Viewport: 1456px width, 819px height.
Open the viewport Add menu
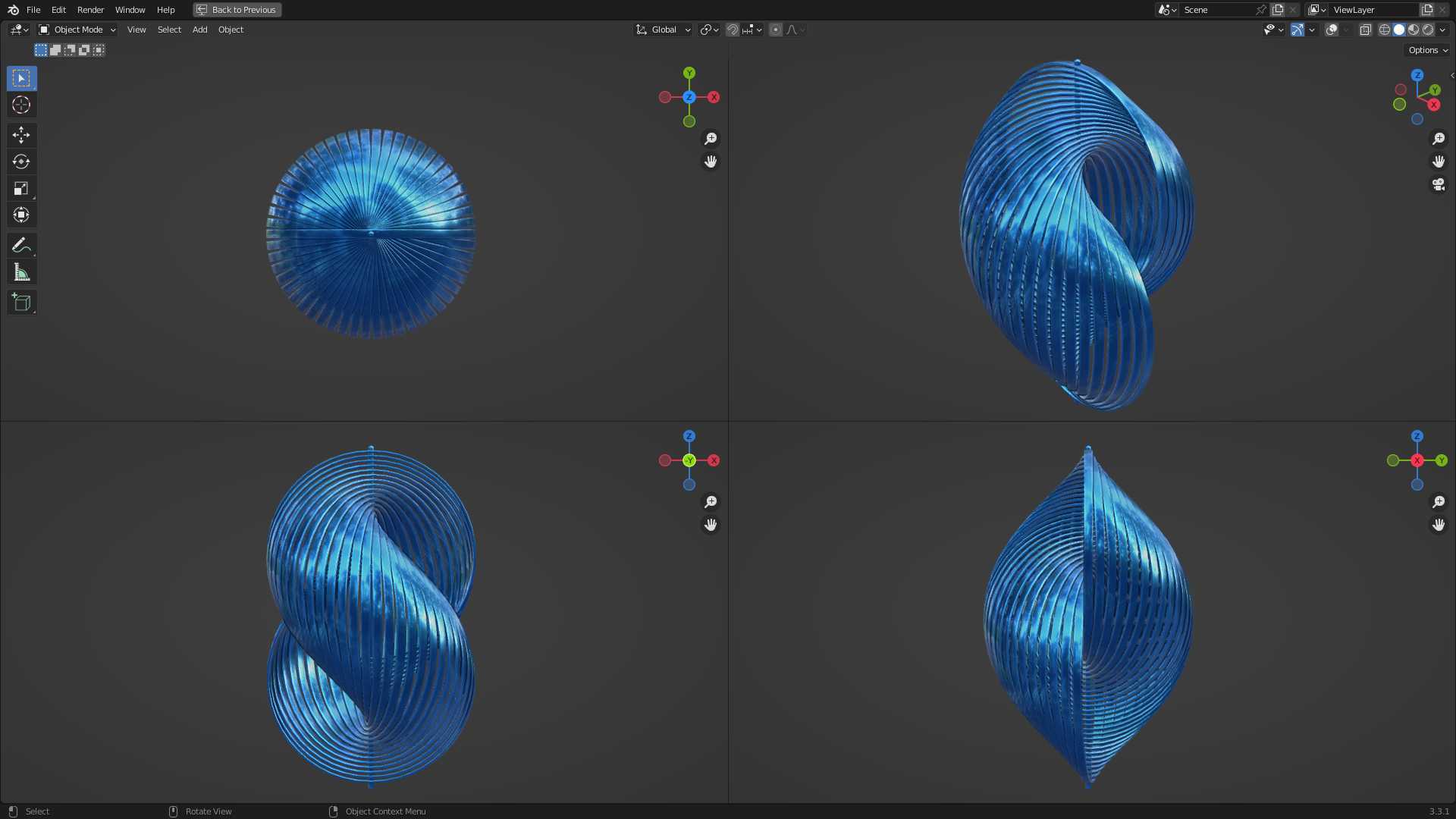199,30
